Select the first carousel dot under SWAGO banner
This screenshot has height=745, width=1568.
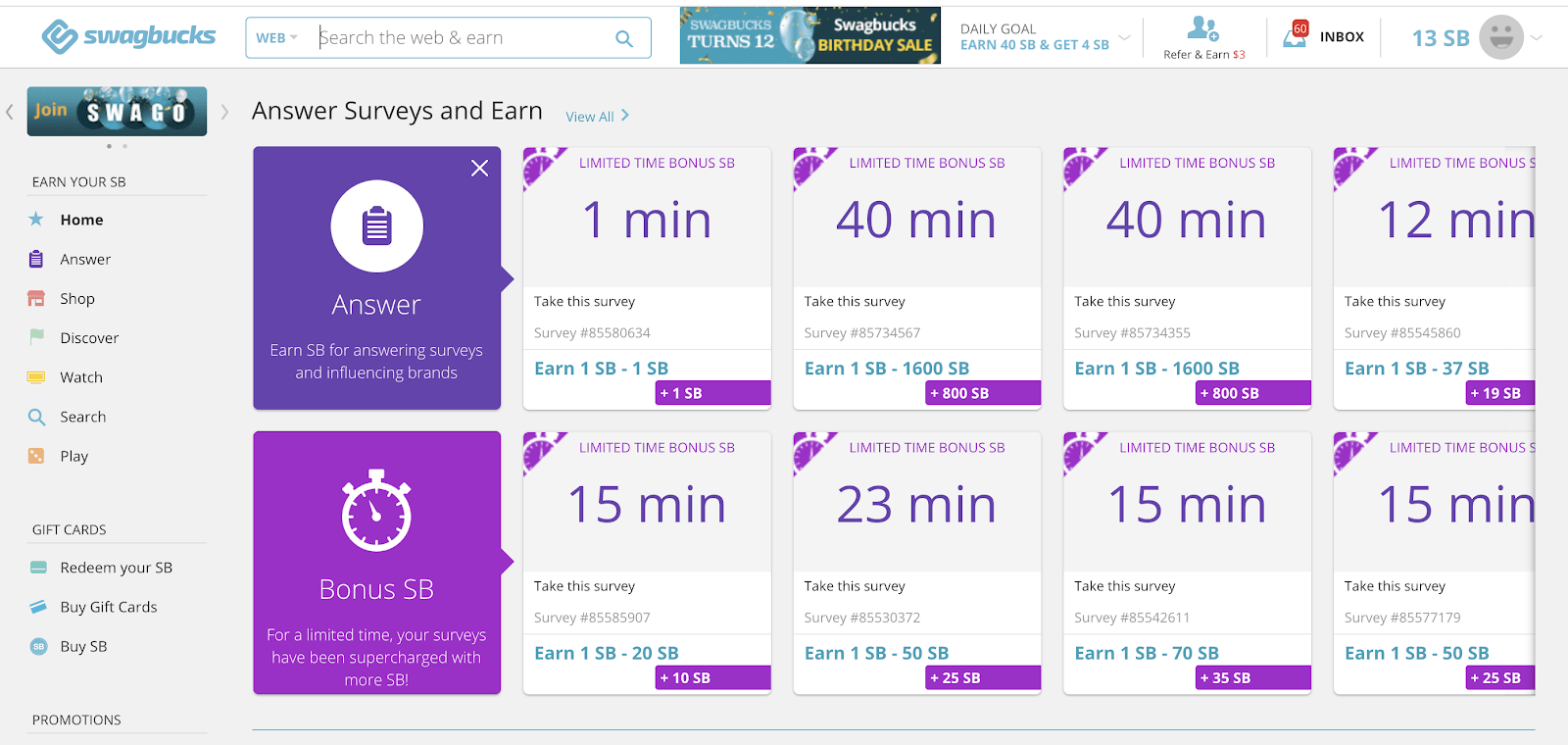point(109,146)
